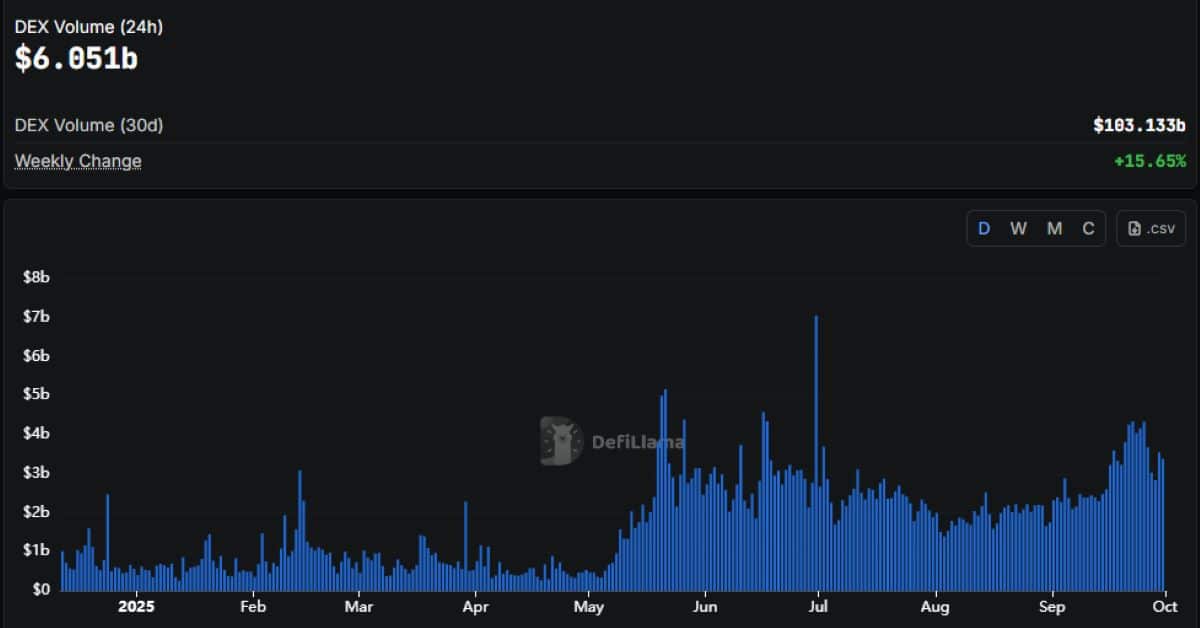This screenshot has width=1200, height=628.
Task: Click the Oct x-axis label
Action: 1167,606
